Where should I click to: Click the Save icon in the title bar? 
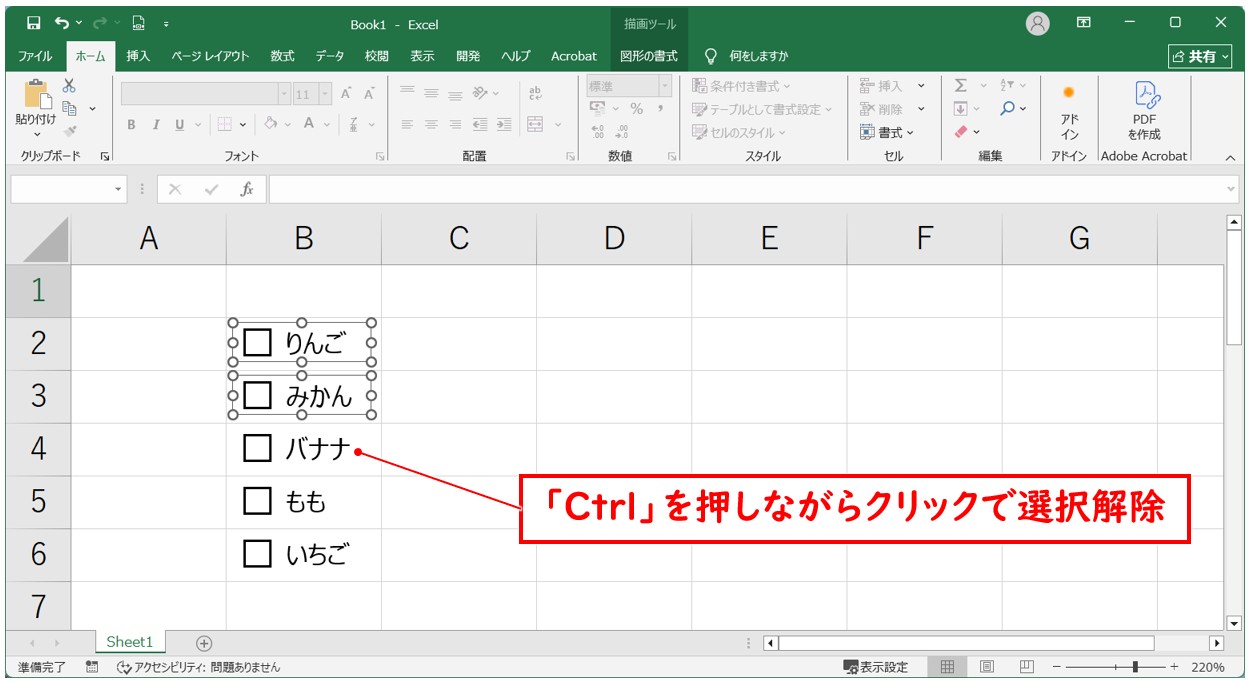click(34, 23)
